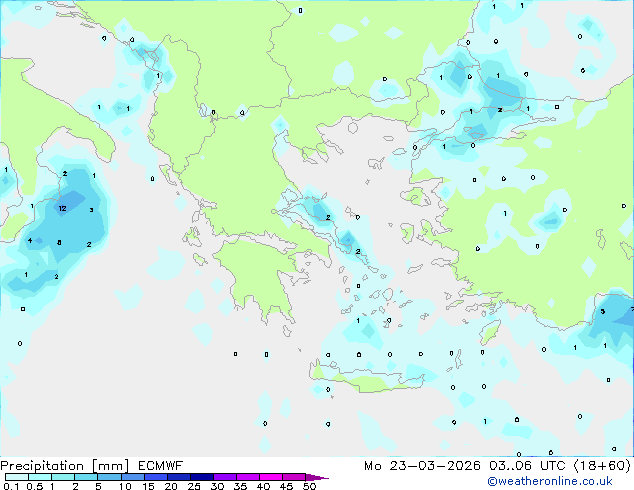This screenshot has width=634, height=490.
Task: Pick the 25–30 mm navy legend swatch
Action: pos(201,477)
